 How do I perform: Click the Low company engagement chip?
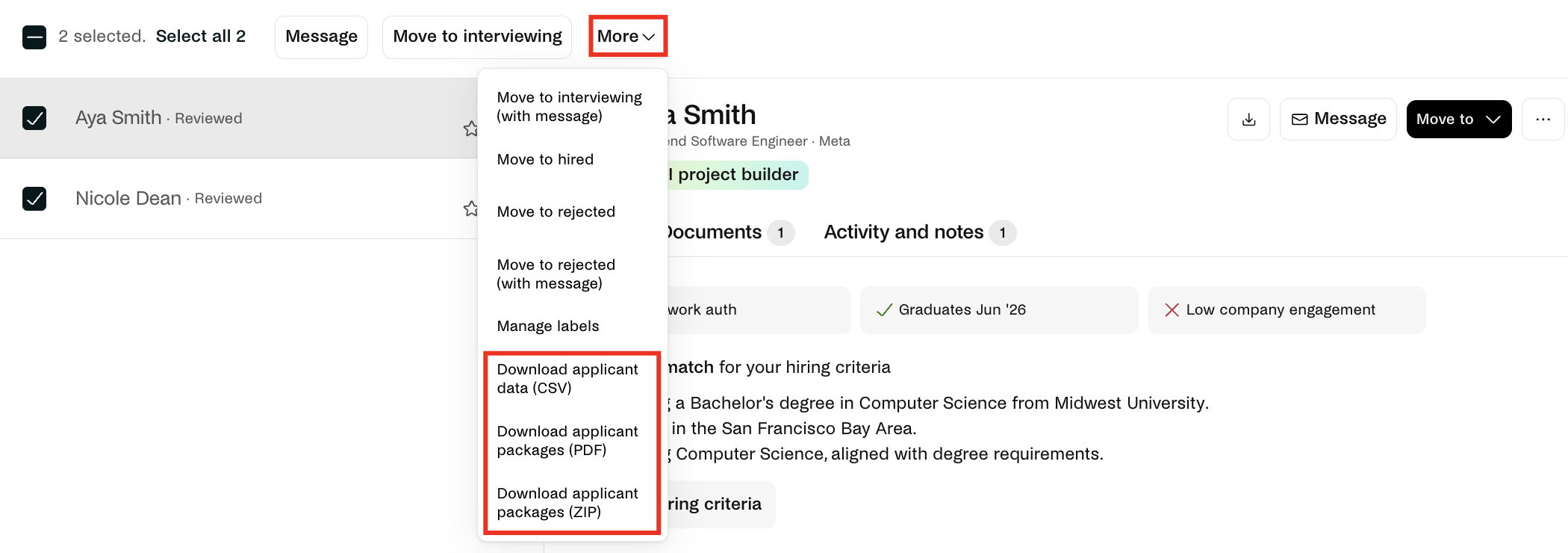click(x=1287, y=309)
